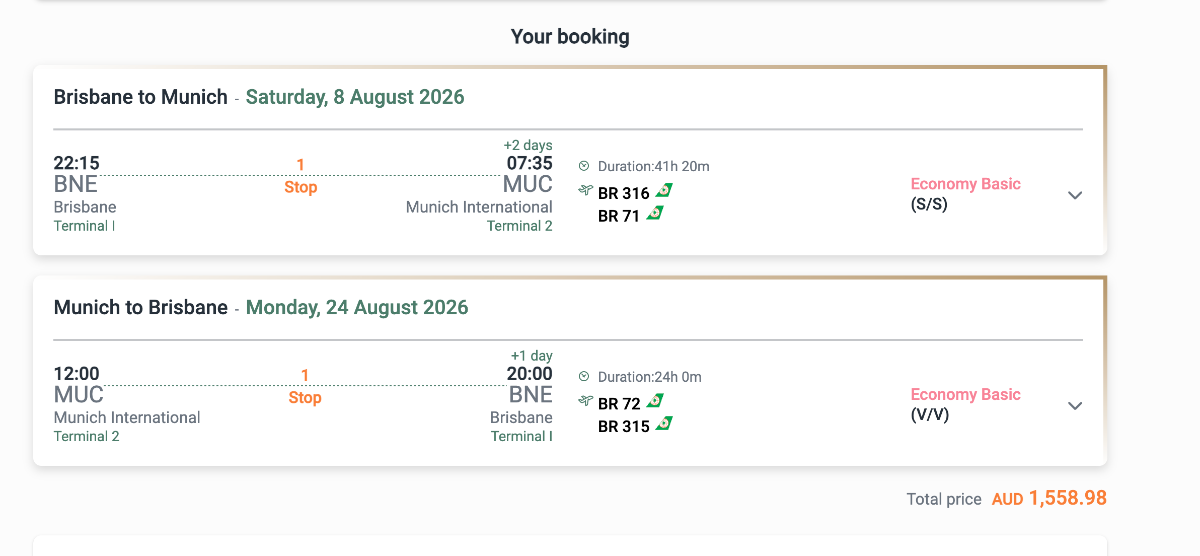Expand Munich to Brisbane flight details chevron

(x=1075, y=406)
